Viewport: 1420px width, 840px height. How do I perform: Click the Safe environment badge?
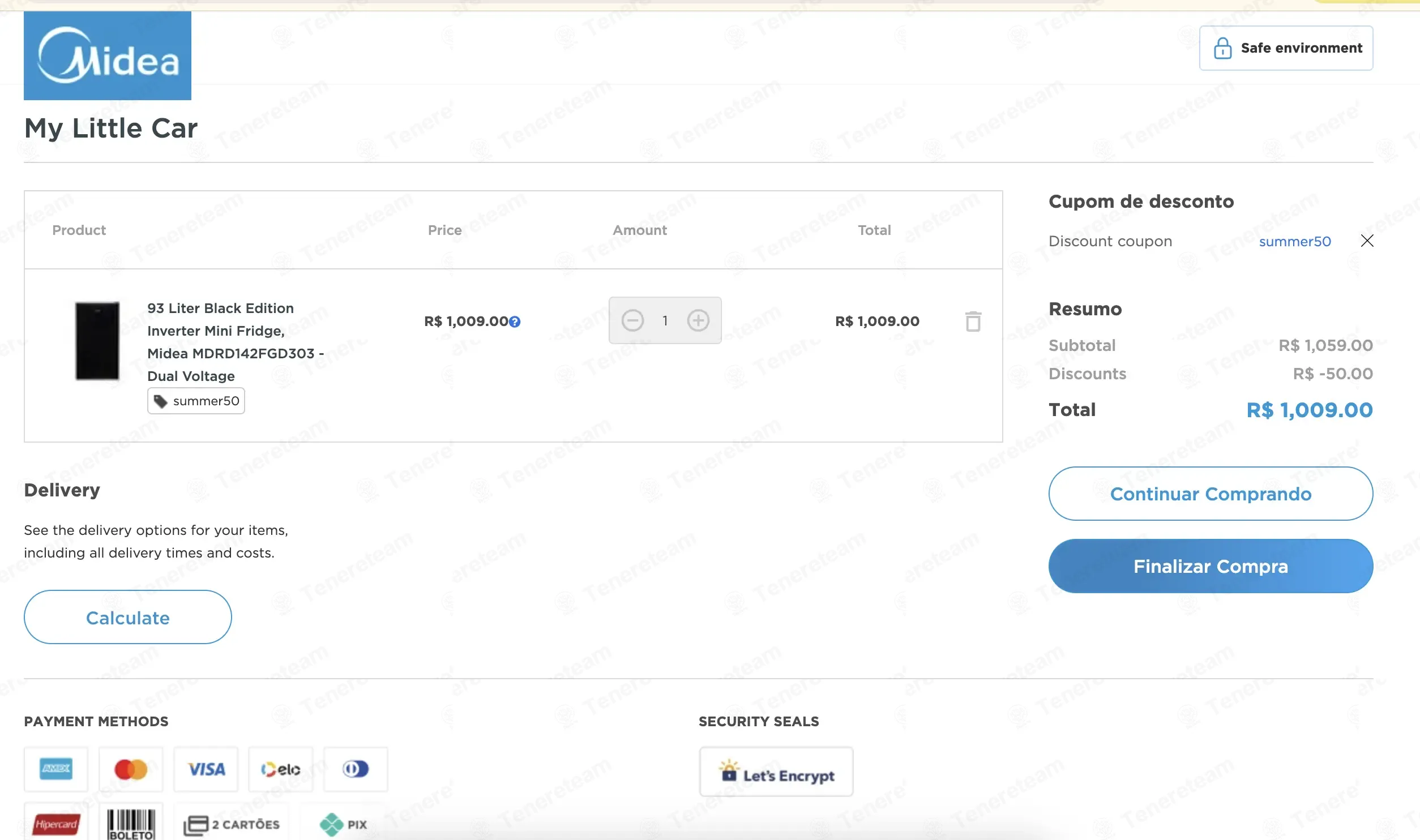(1286, 48)
